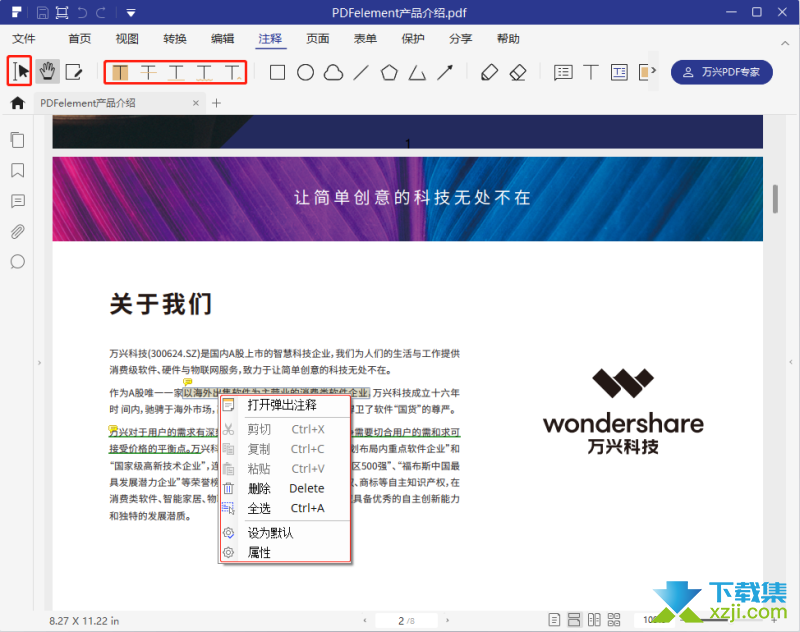
Task: Select the Caret insert-text tool
Action: pyautogui.click(x=233, y=72)
